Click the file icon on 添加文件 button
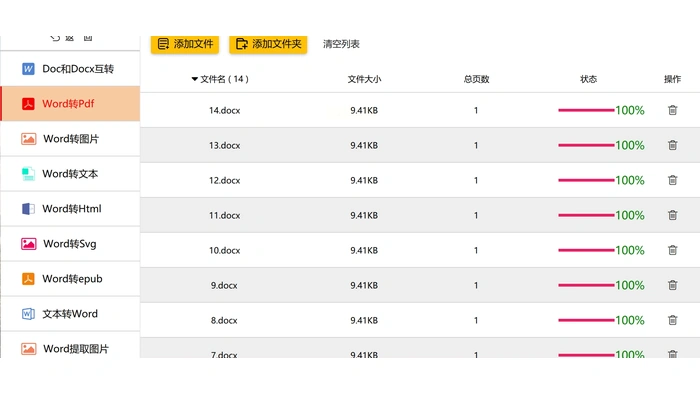The height and width of the screenshot is (395, 700). click(163, 44)
